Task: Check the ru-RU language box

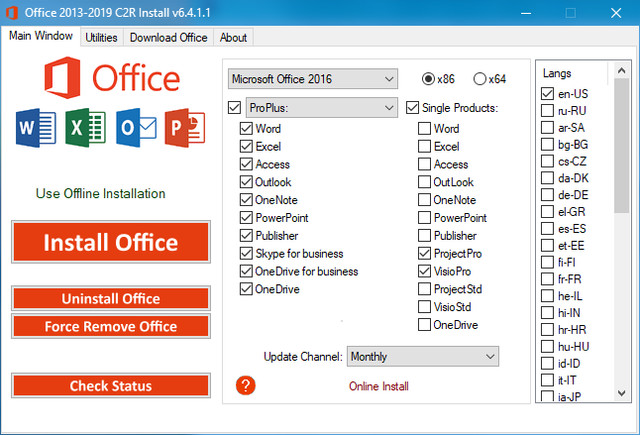Action: click(547, 110)
